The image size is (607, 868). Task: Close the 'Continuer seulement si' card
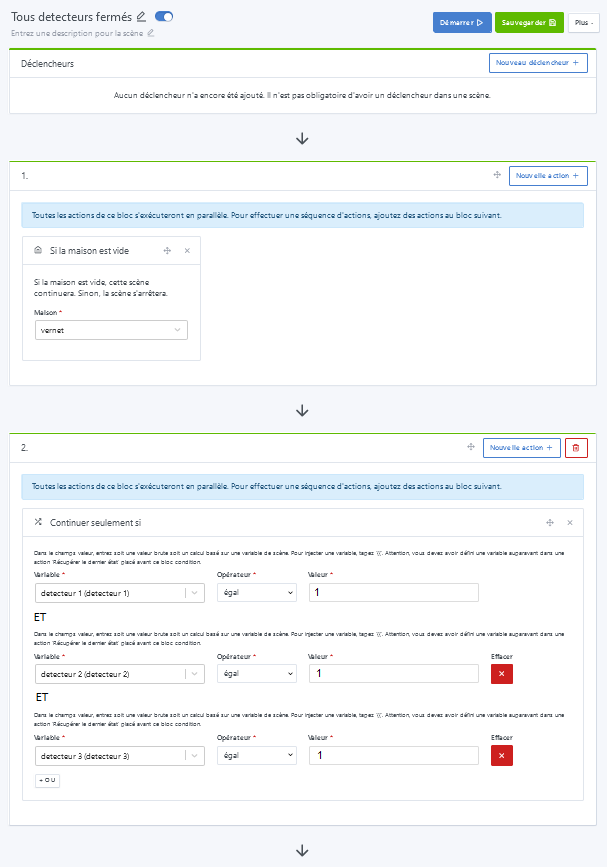pos(570,522)
